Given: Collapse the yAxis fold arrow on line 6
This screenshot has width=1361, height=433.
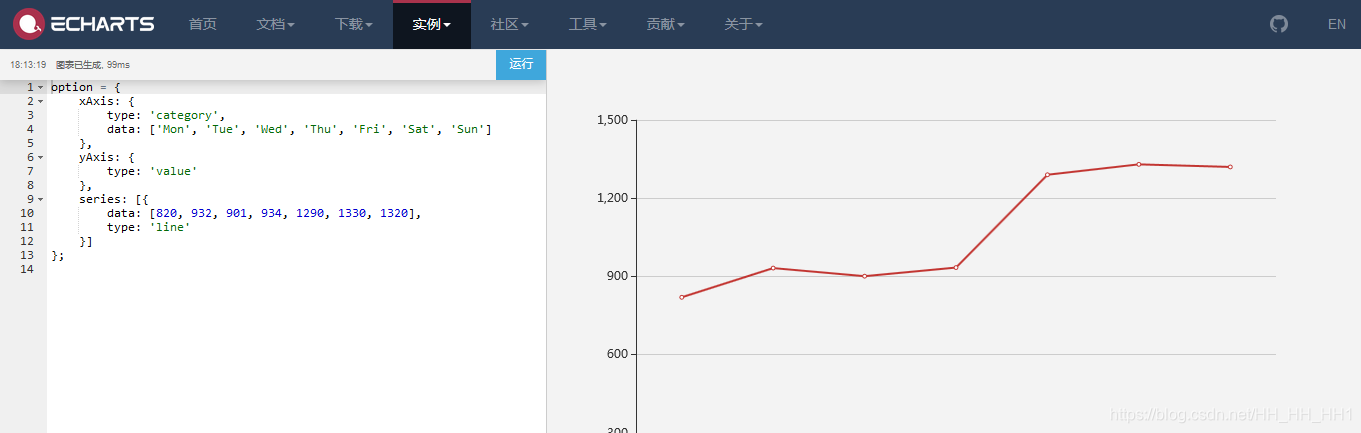Looking at the screenshot, I should click(40, 158).
